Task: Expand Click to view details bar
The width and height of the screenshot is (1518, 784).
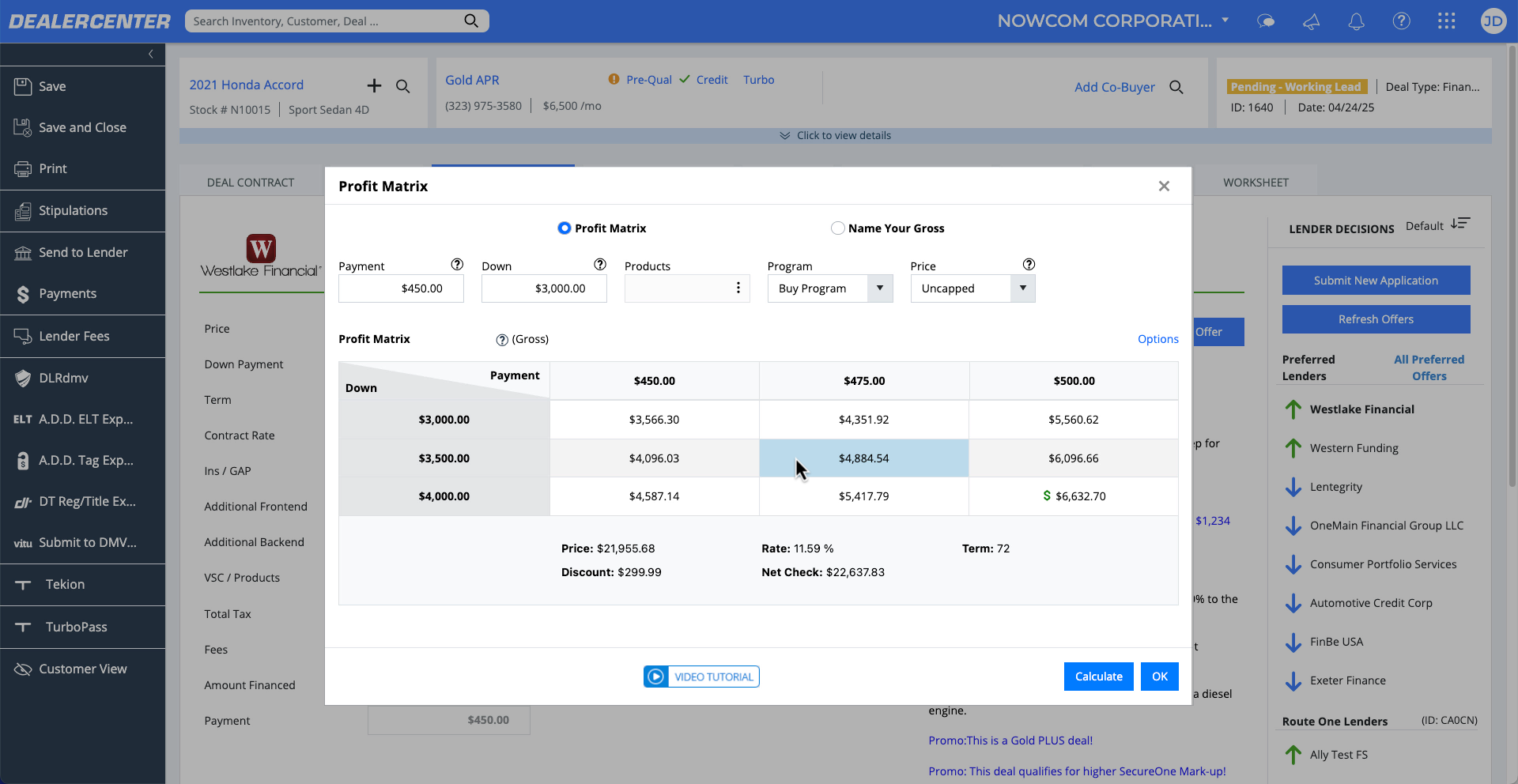Action: [x=836, y=135]
